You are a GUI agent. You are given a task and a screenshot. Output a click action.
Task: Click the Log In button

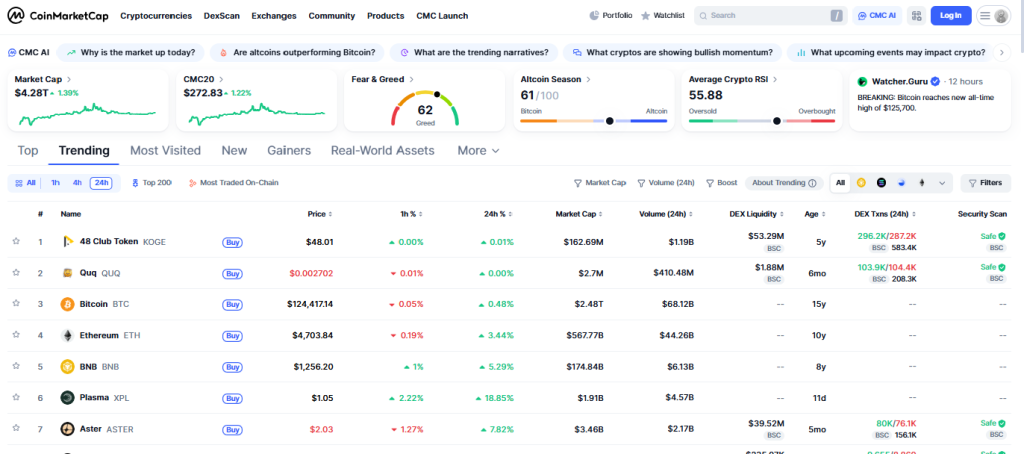coord(950,16)
